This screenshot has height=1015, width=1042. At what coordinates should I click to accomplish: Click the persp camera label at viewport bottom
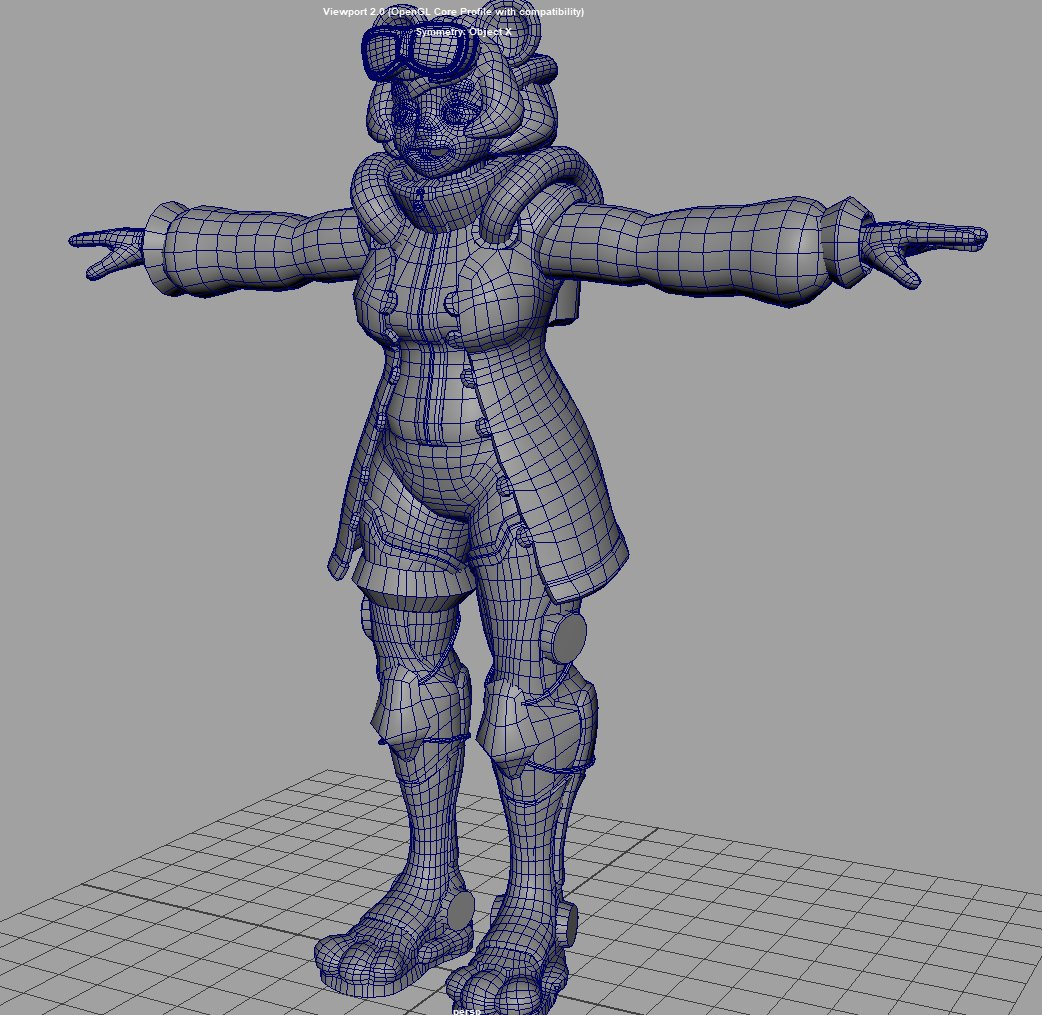(x=466, y=1009)
